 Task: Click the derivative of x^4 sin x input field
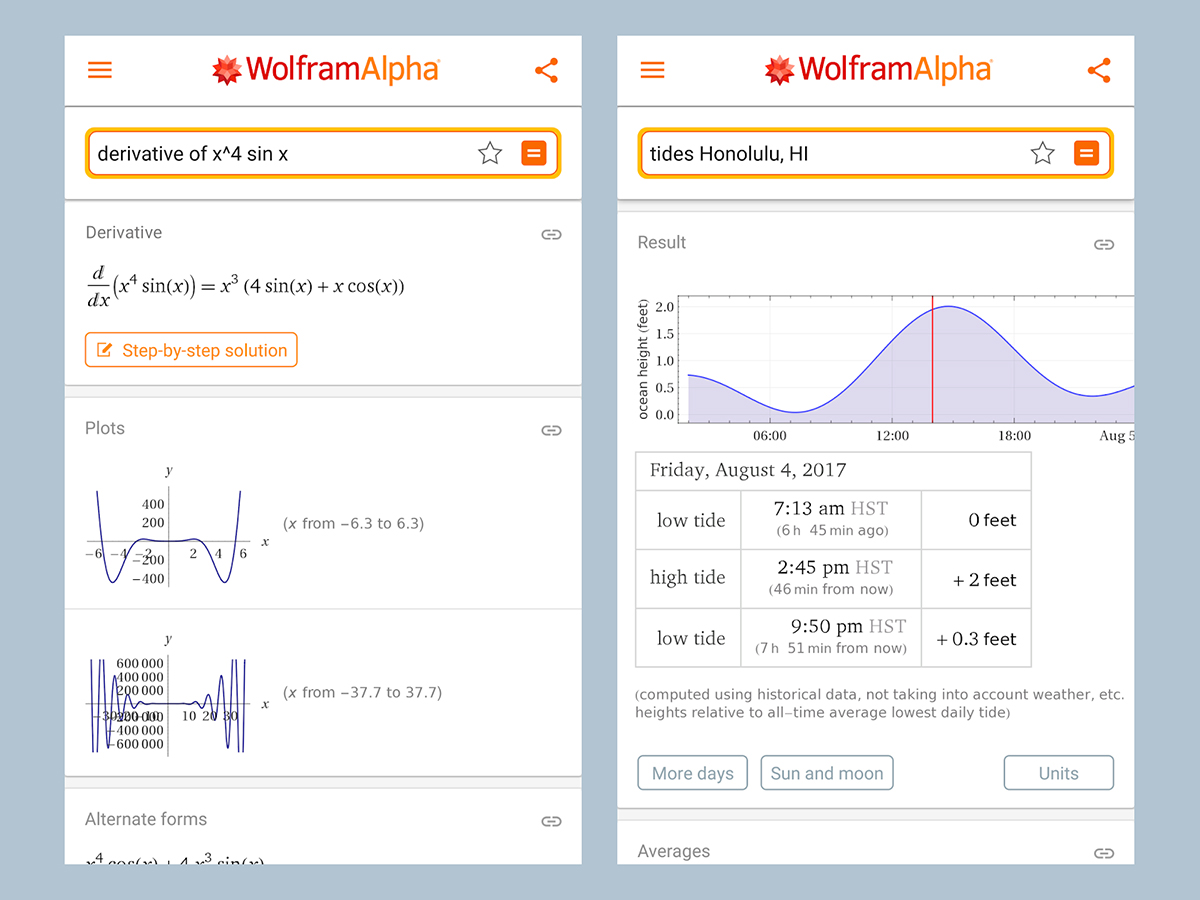tap(280, 154)
